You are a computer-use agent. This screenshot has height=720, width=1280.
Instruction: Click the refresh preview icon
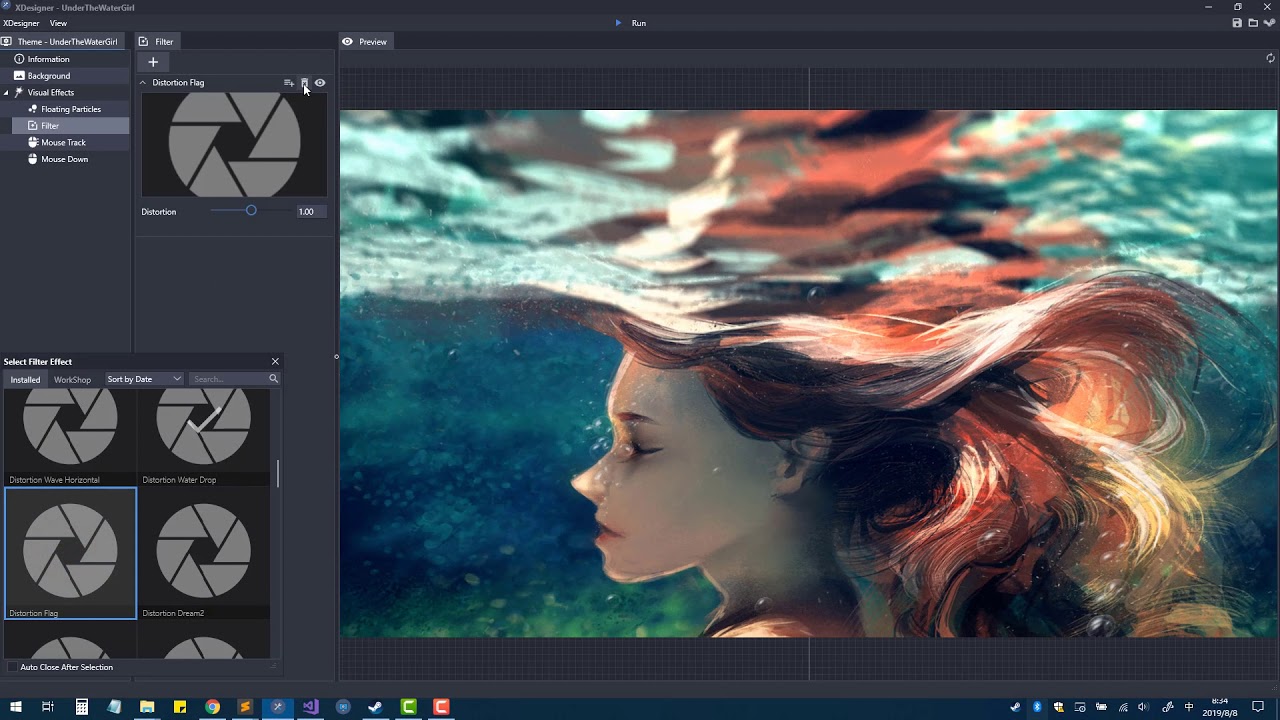(x=1270, y=58)
